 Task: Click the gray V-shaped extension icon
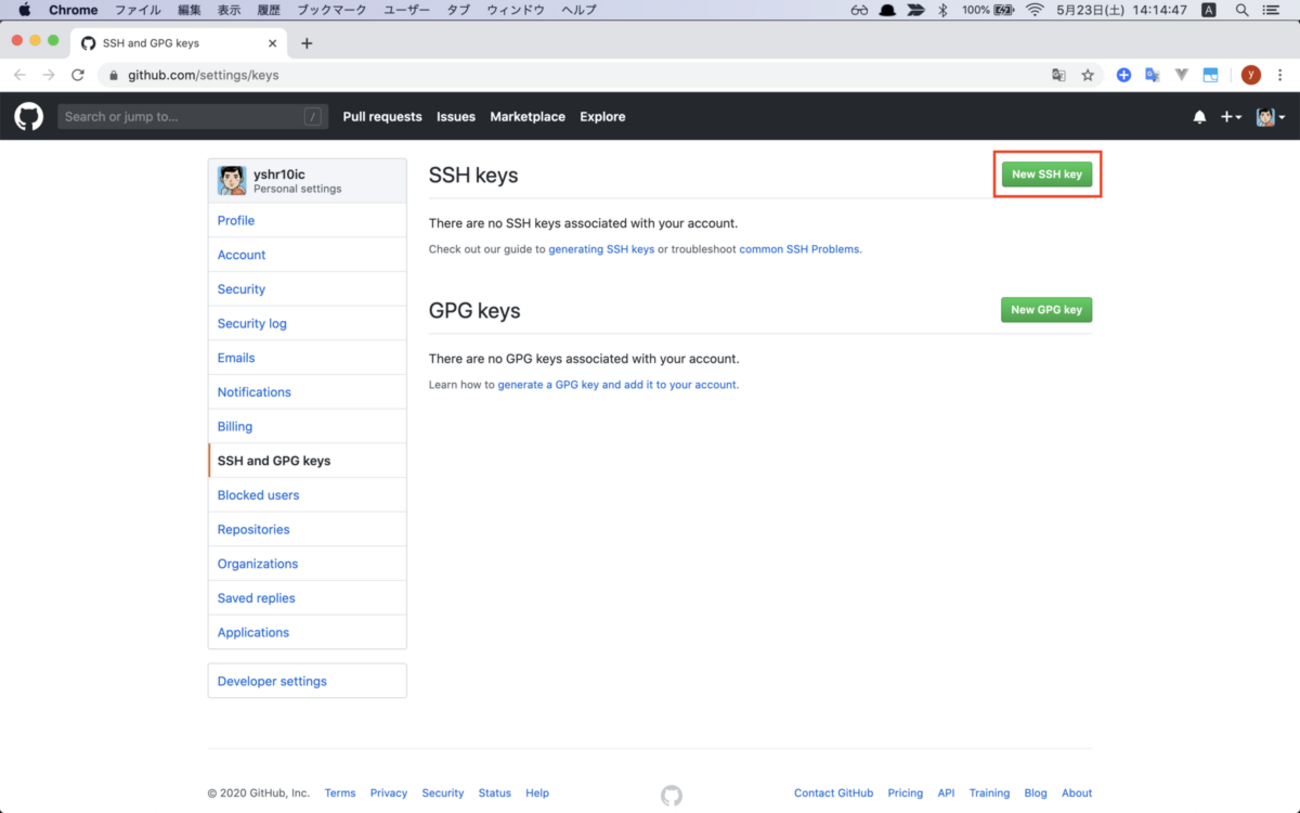[1182, 75]
